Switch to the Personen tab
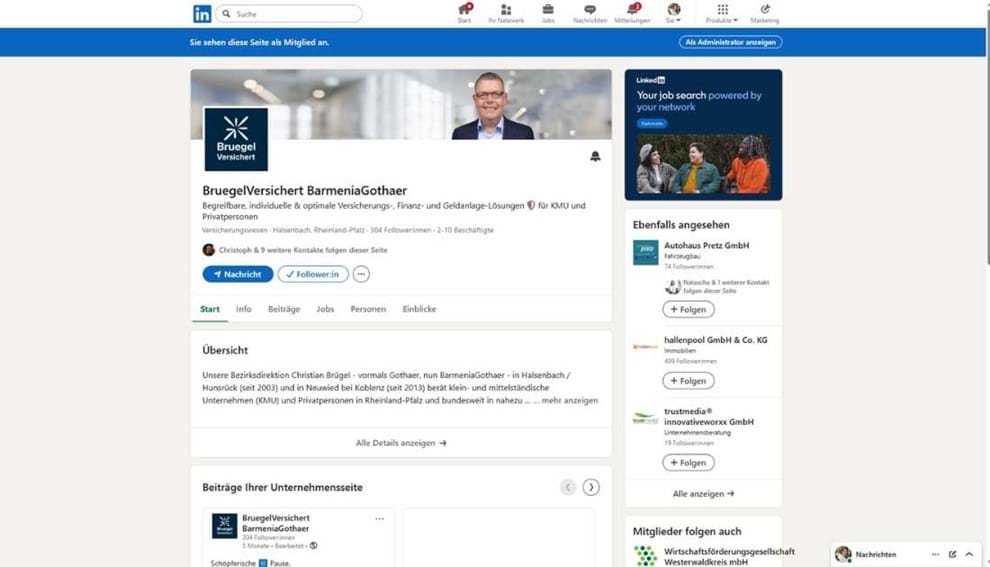This screenshot has width=990, height=567. coord(368,309)
